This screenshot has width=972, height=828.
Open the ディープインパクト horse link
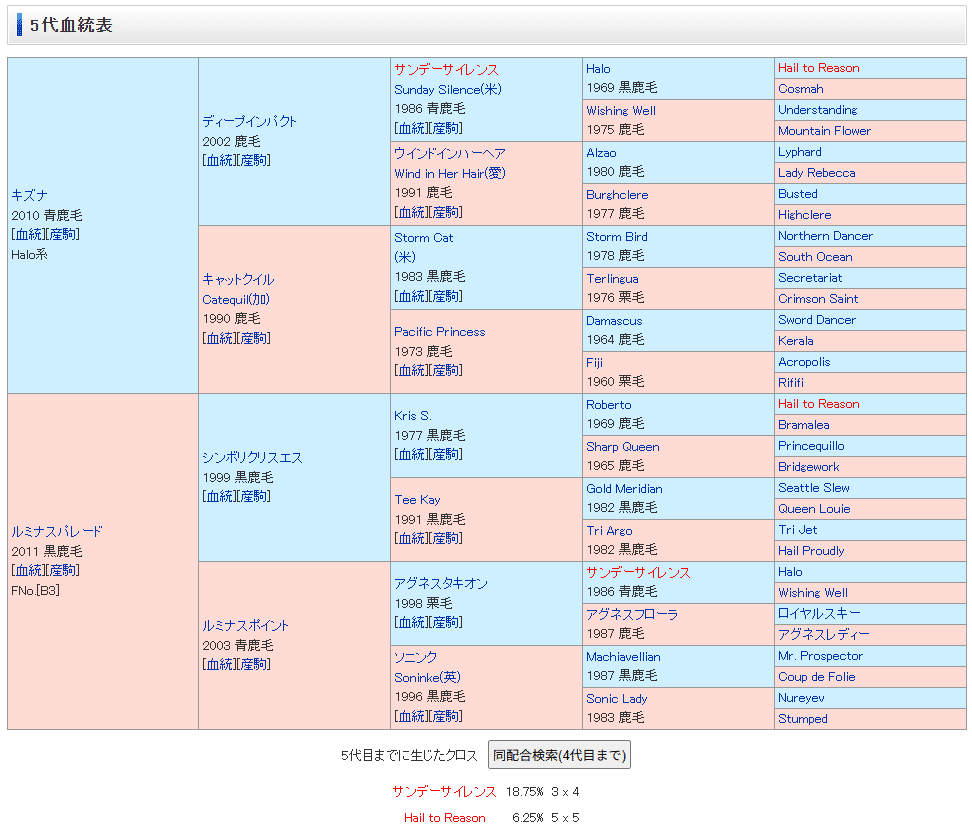click(x=249, y=121)
